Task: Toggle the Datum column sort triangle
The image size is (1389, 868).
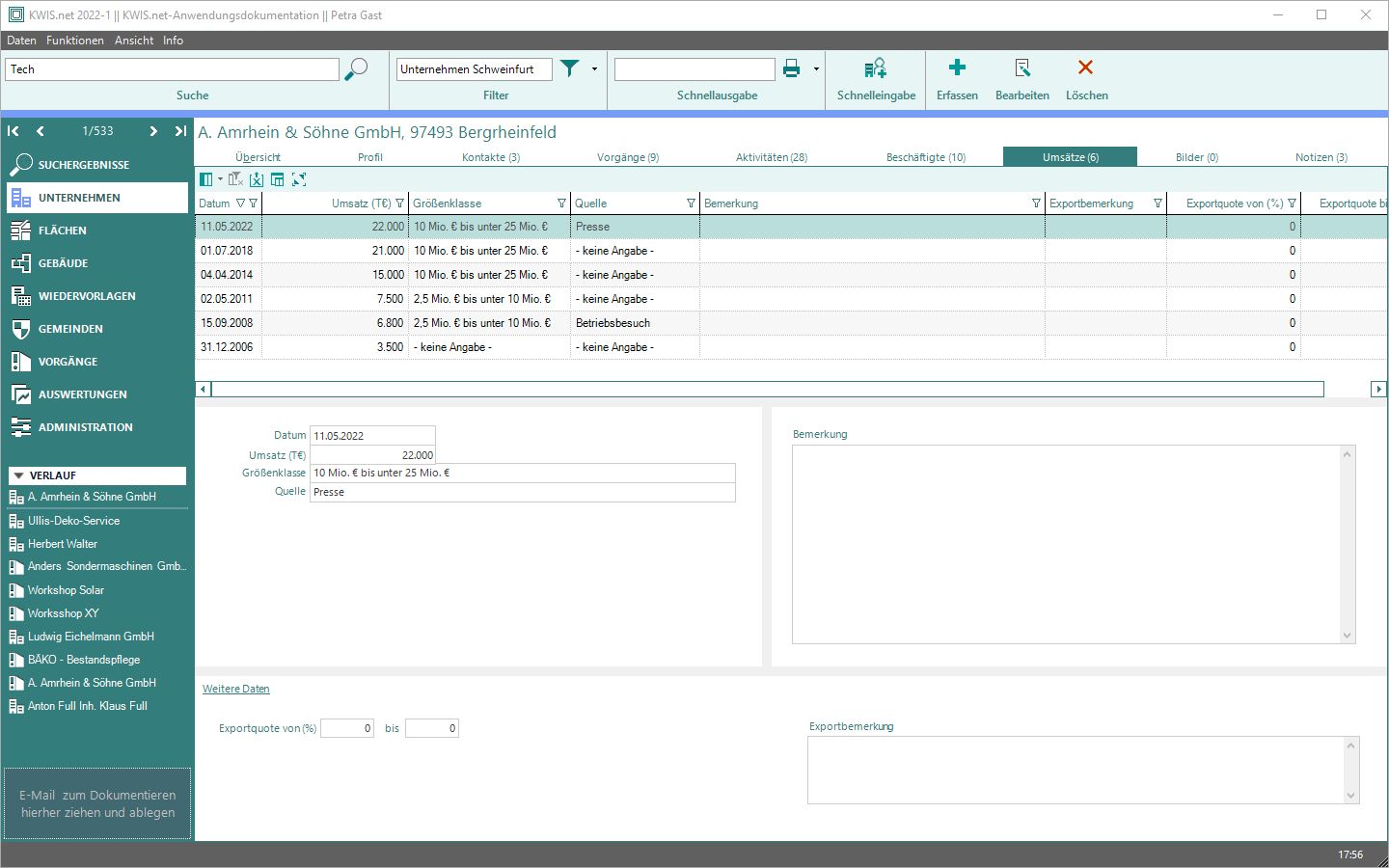Action: pos(240,203)
